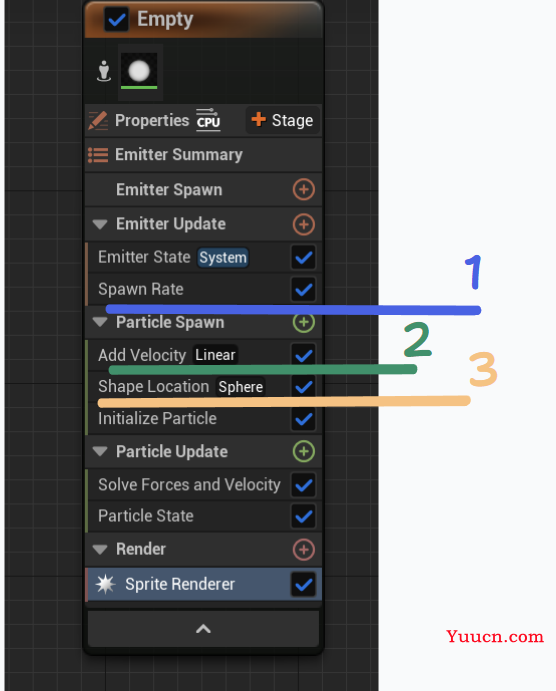Screen dimensions: 556x691
Task: Add module to Particle Spawn
Action: (x=304, y=323)
